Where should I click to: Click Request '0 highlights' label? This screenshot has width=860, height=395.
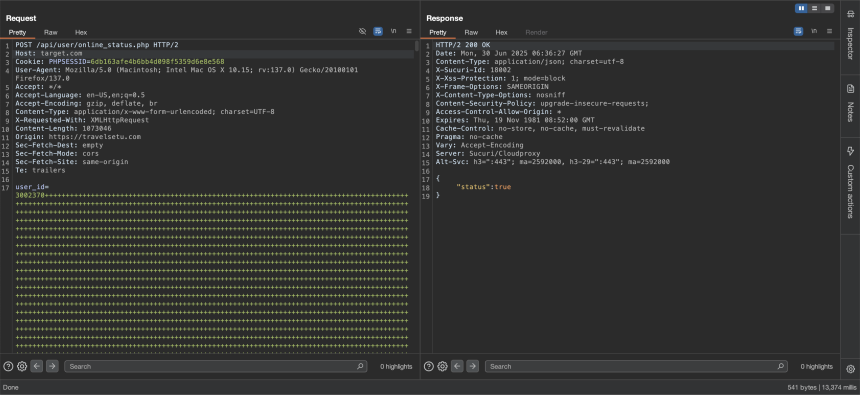click(x=396, y=366)
